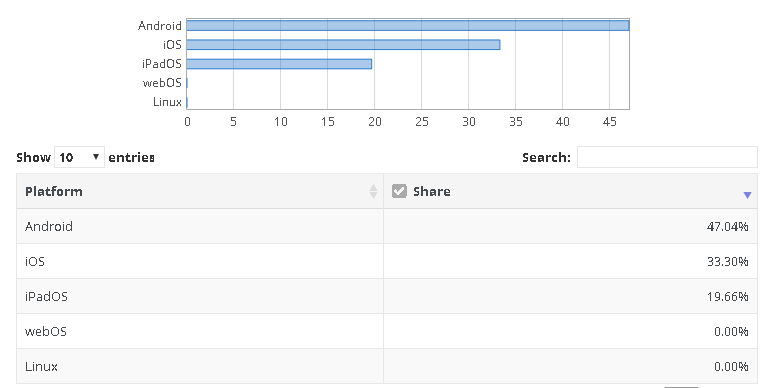Click the iOS bar in chart
The width and height of the screenshot is (778, 388).
coord(343,45)
